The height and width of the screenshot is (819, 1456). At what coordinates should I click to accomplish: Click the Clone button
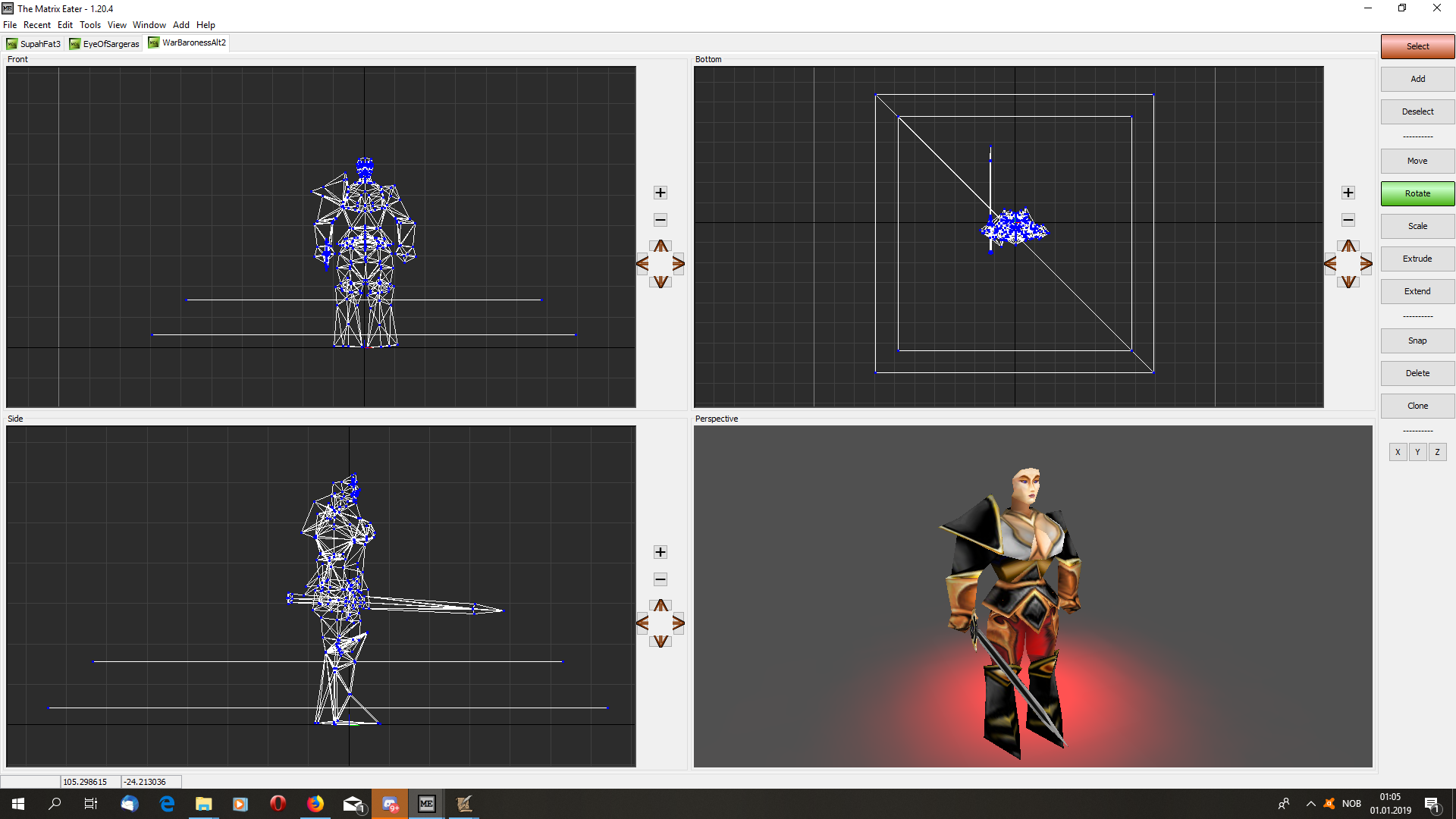point(1417,406)
